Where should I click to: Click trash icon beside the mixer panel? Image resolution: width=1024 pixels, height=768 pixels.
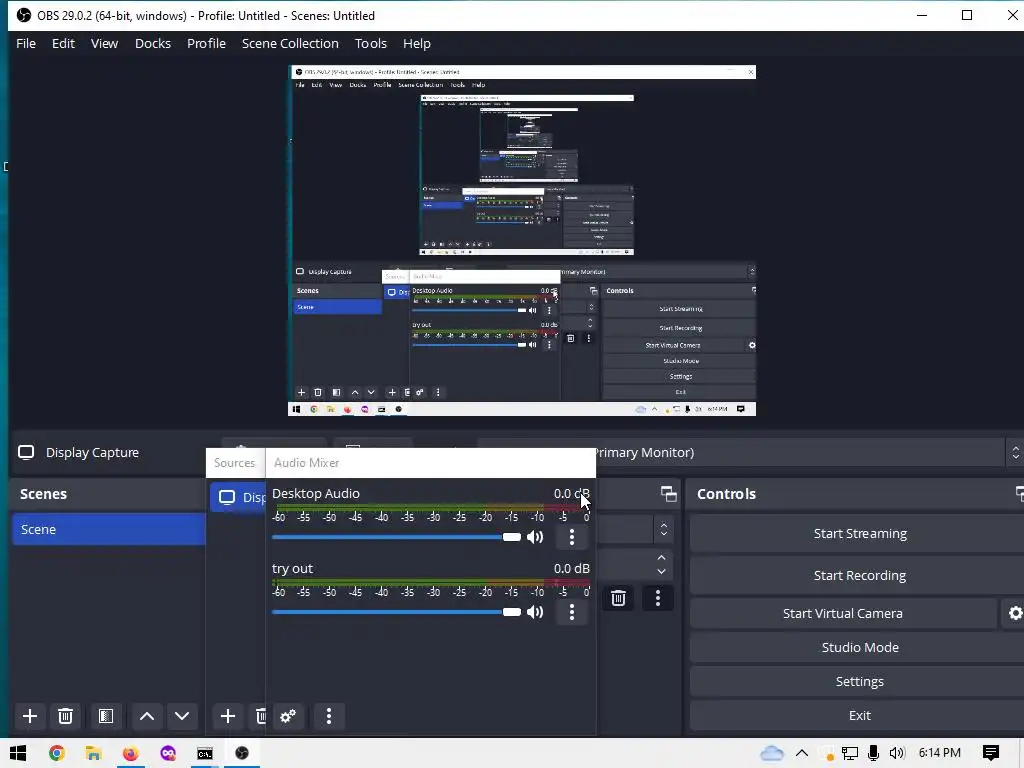[618, 598]
